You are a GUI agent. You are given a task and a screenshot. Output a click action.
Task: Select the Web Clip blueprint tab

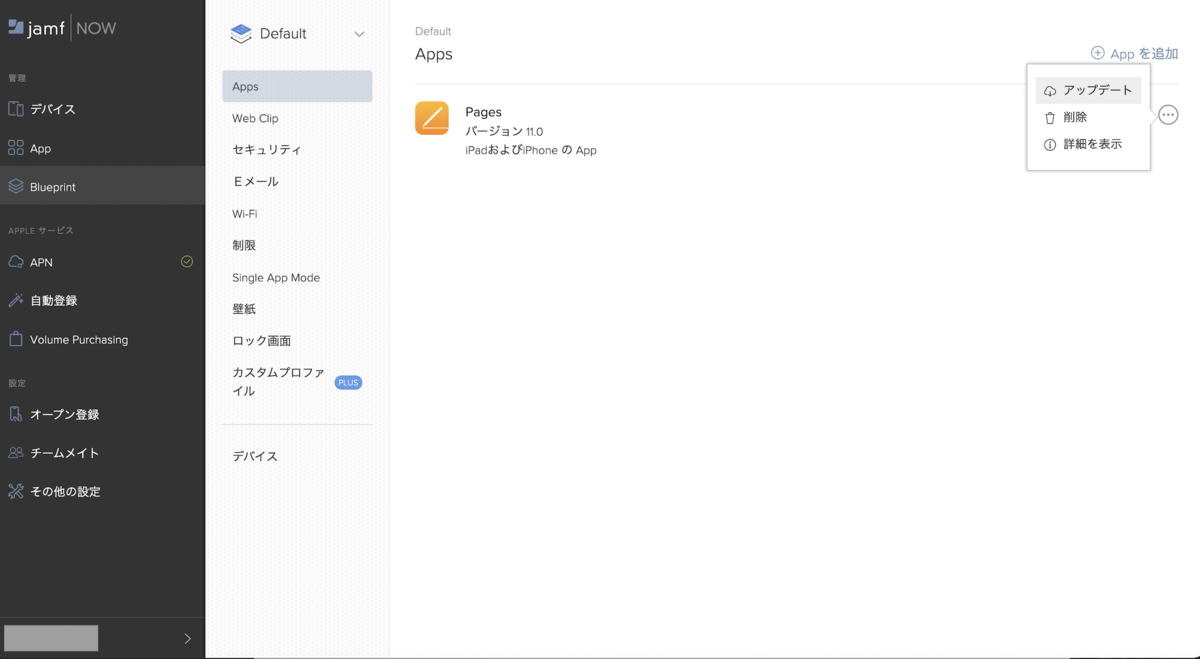(x=297, y=118)
